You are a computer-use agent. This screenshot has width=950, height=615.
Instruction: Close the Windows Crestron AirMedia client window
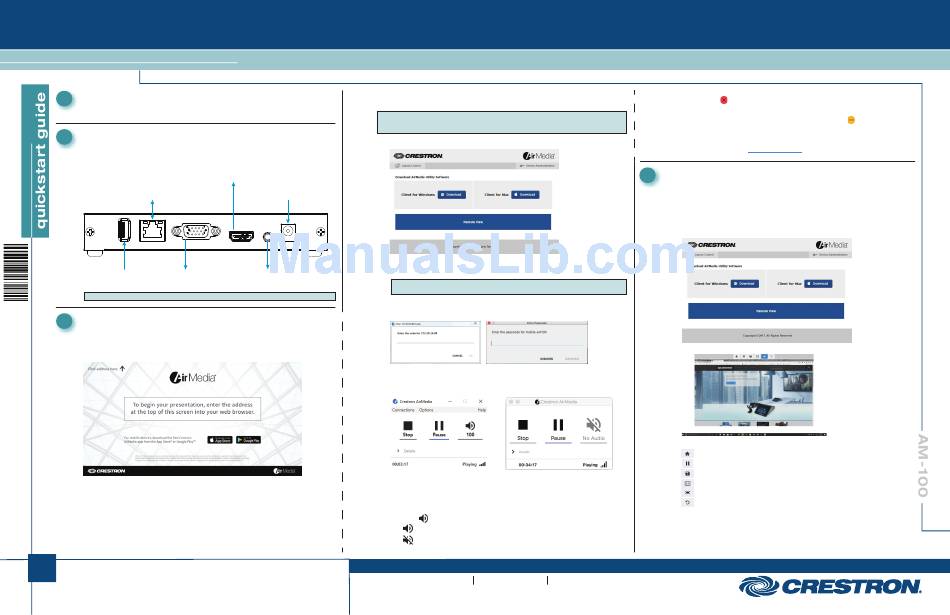click(x=480, y=401)
